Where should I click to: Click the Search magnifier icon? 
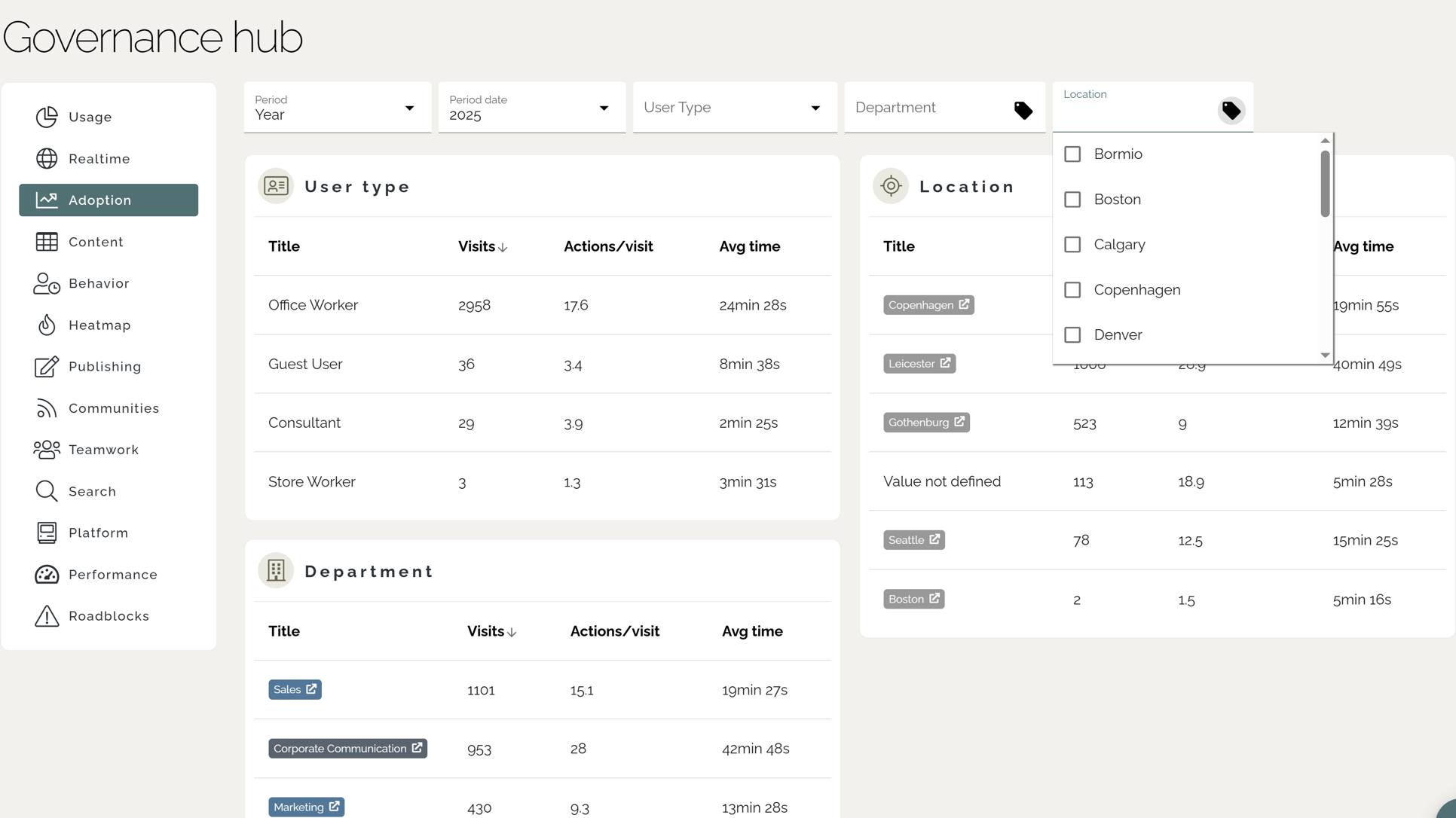pyautogui.click(x=47, y=491)
